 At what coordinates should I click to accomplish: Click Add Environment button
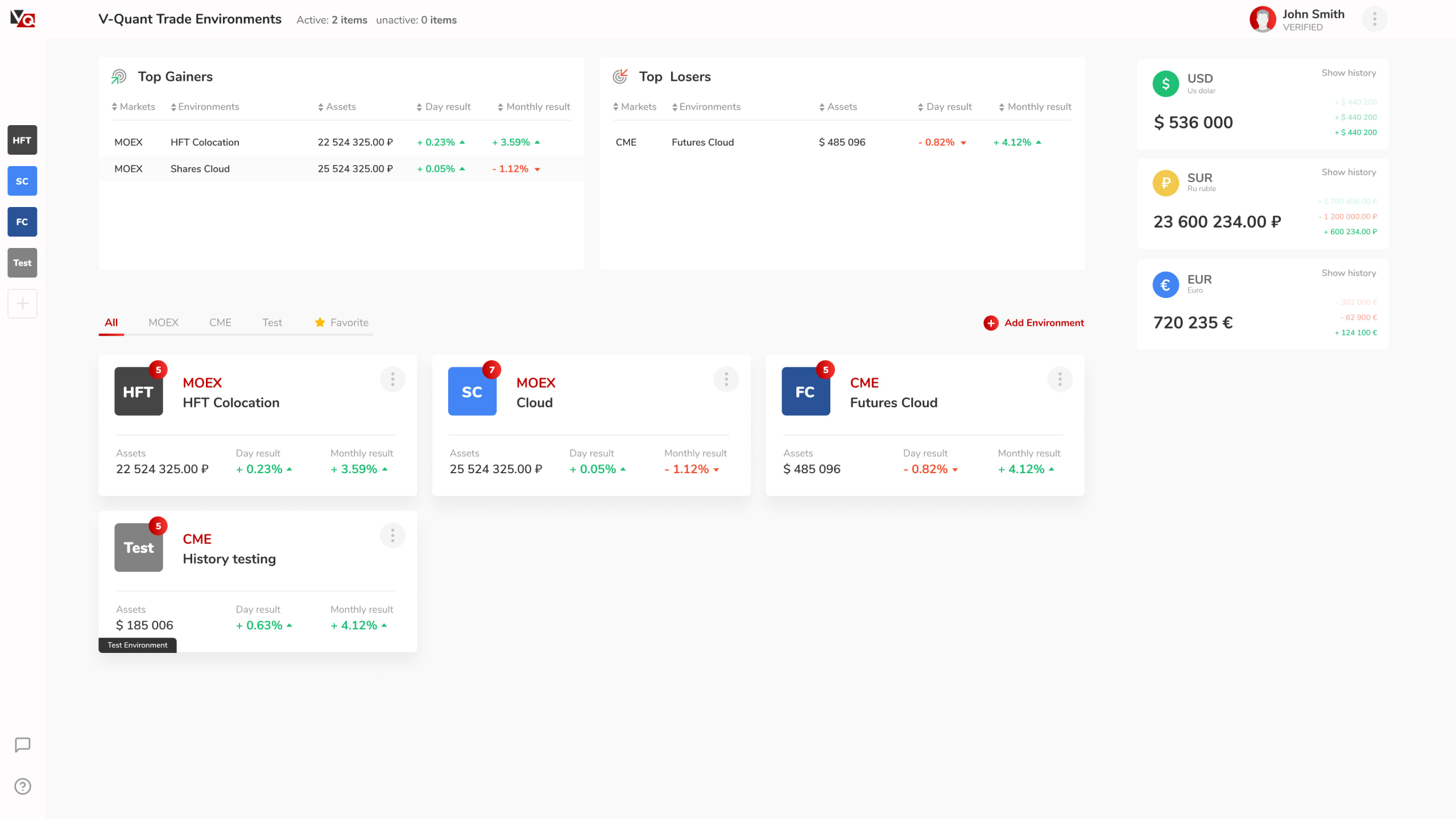tap(1033, 322)
